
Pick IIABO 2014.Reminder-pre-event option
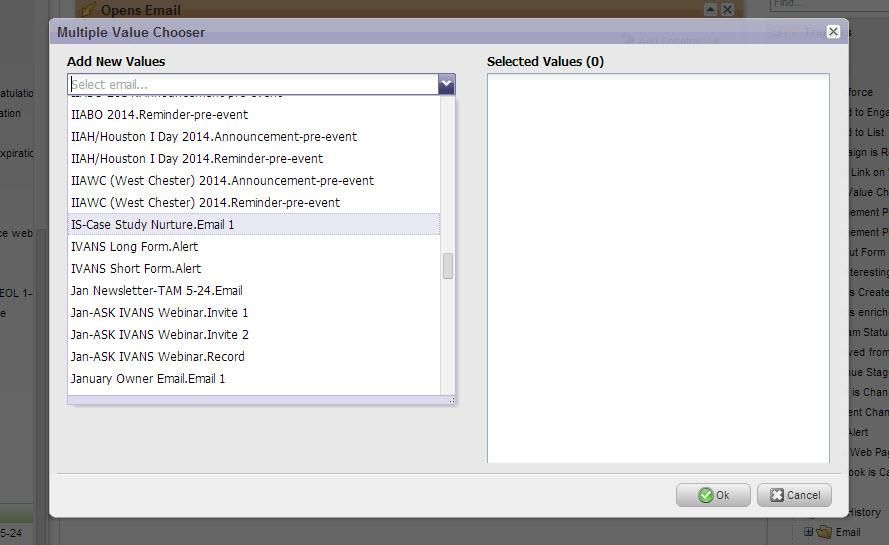(160, 115)
